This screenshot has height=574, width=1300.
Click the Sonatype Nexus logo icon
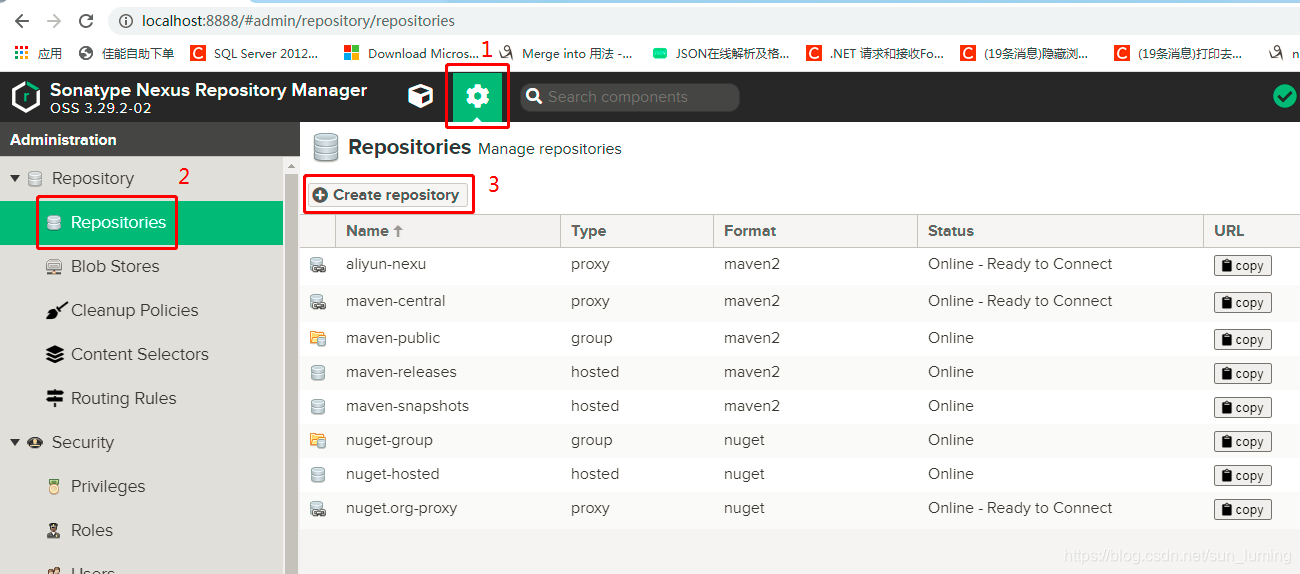click(25, 97)
